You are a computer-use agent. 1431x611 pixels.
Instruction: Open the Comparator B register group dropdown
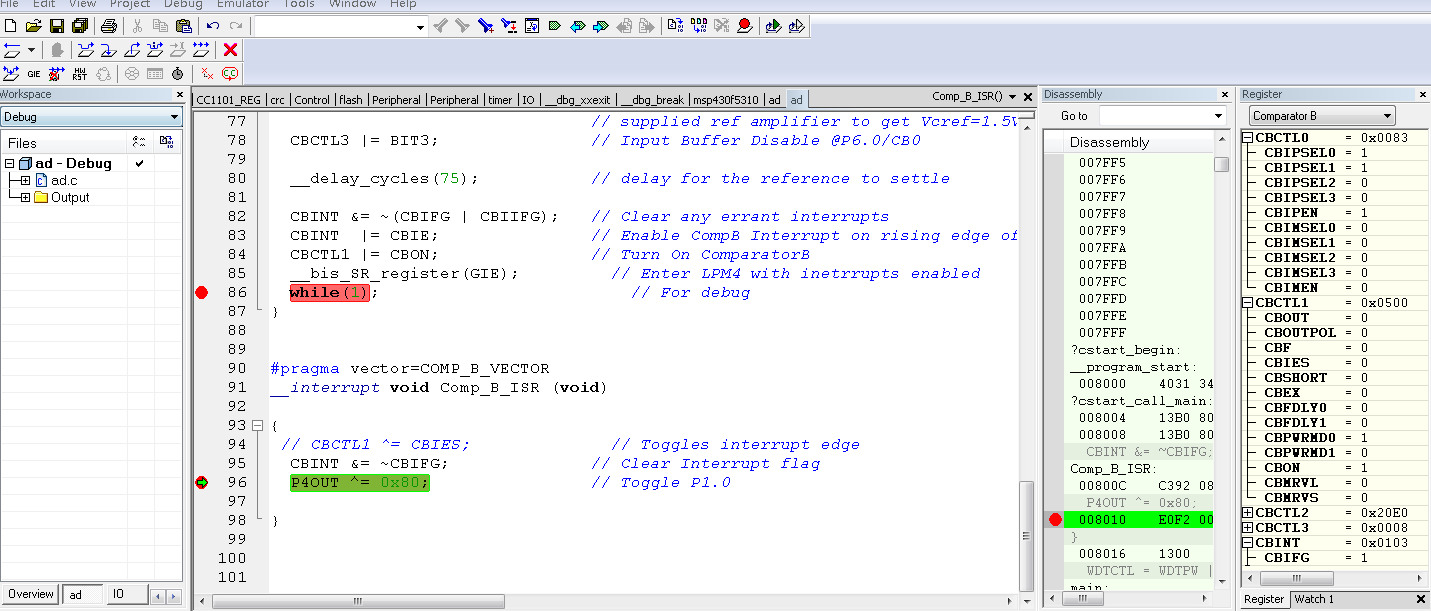pyautogui.click(x=1386, y=116)
